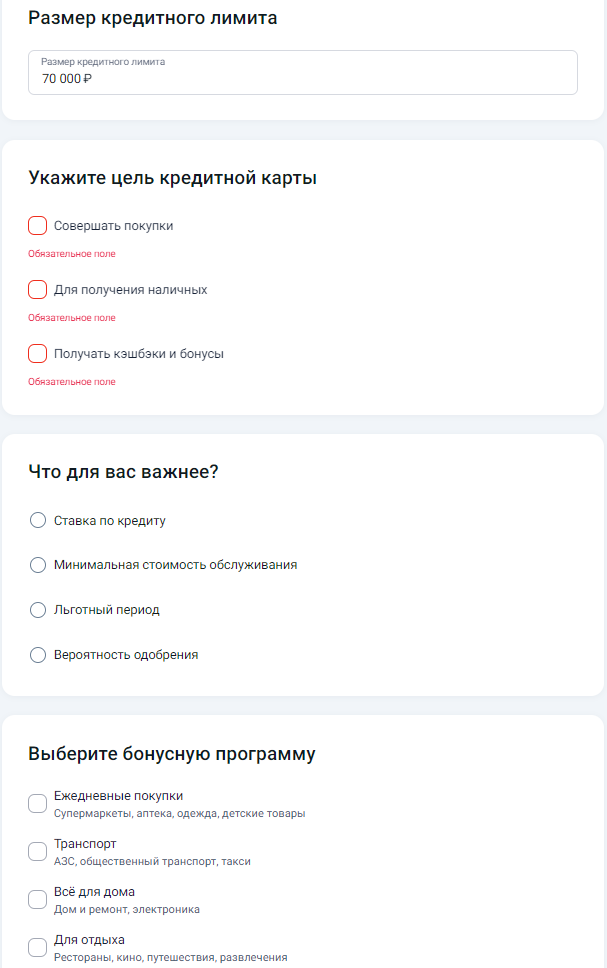This screenshot has width=607, height=968.
Task: Click the 'Супермаркеты, аптека, одежда, детские товары' description
Action: pyautogui.click(x=179, y=814)
